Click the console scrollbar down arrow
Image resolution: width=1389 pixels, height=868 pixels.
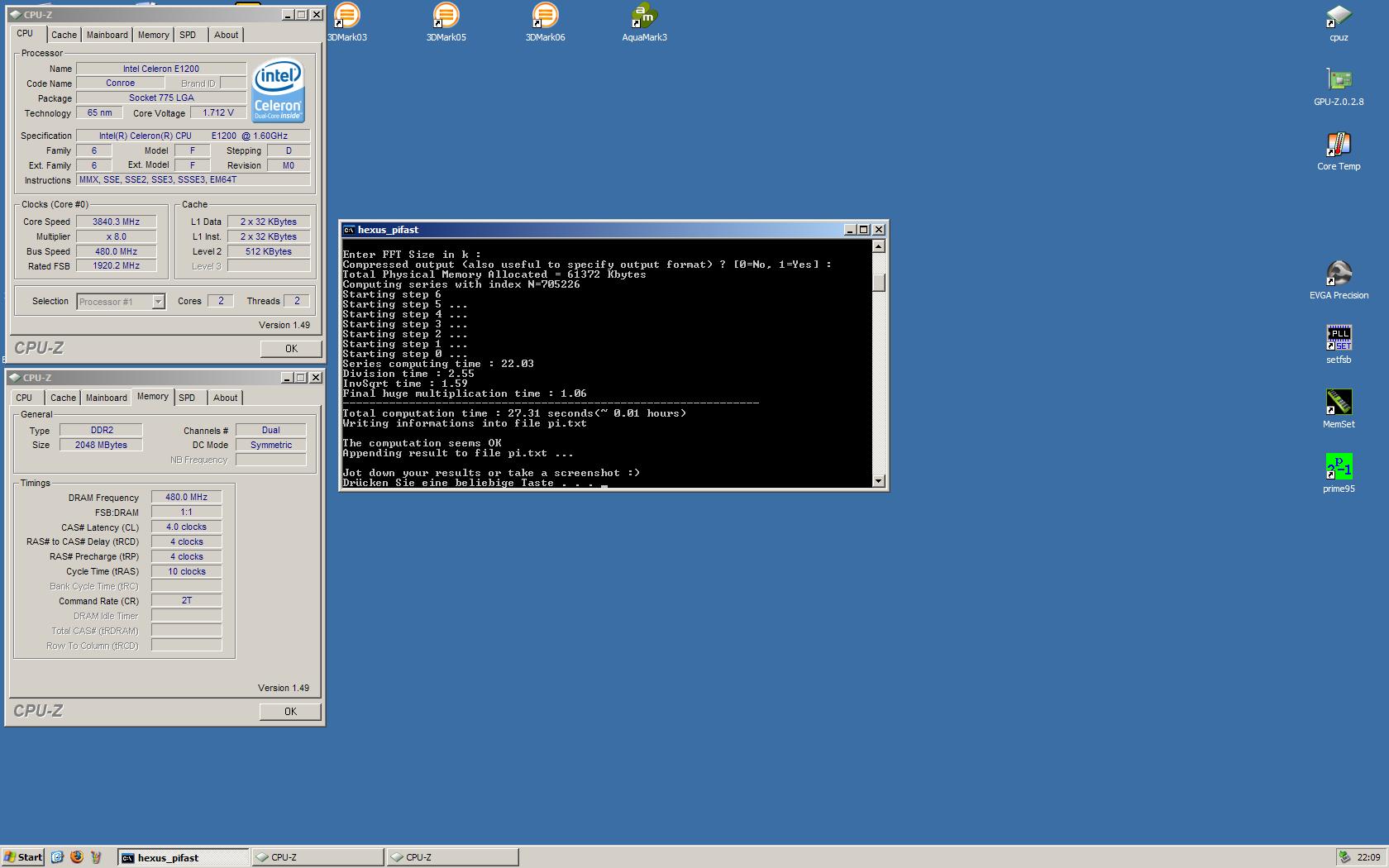coord(879,481)
